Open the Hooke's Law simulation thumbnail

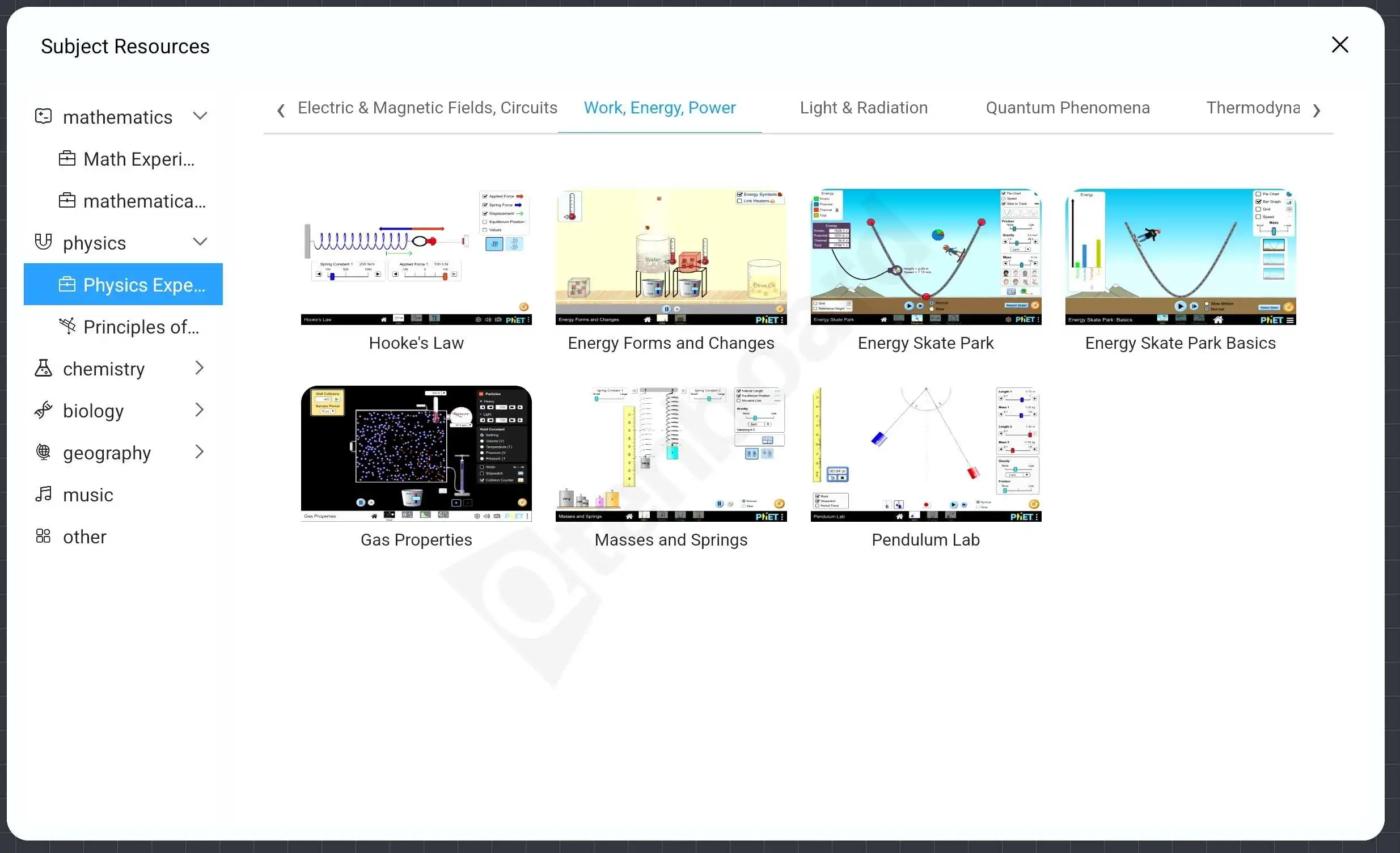tap(416, 257)
